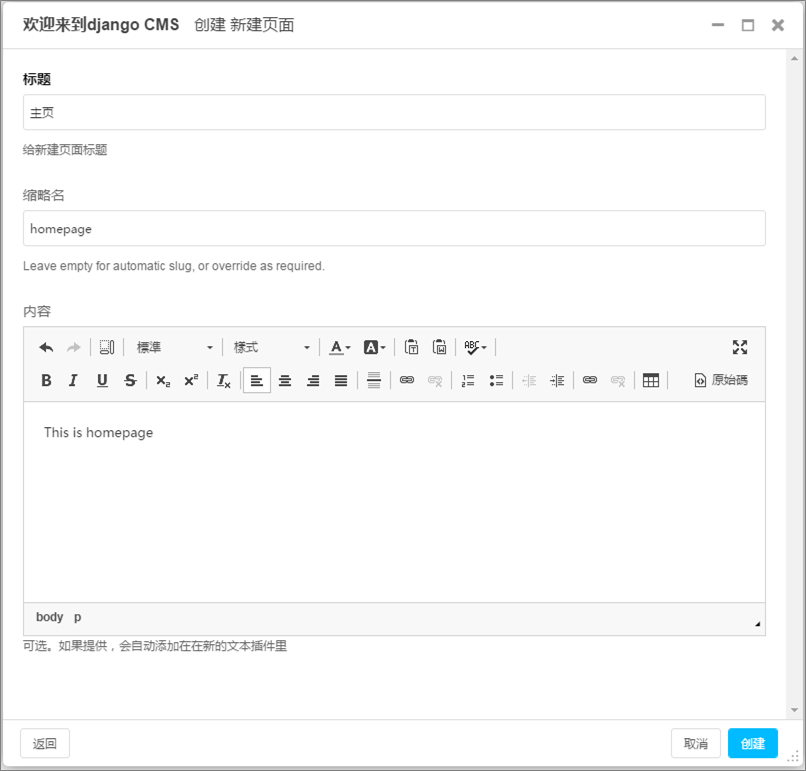Viewport: 806px width, 771px height.
Task: Close the django CMS dialog
Action: click(x=778, y=25)
